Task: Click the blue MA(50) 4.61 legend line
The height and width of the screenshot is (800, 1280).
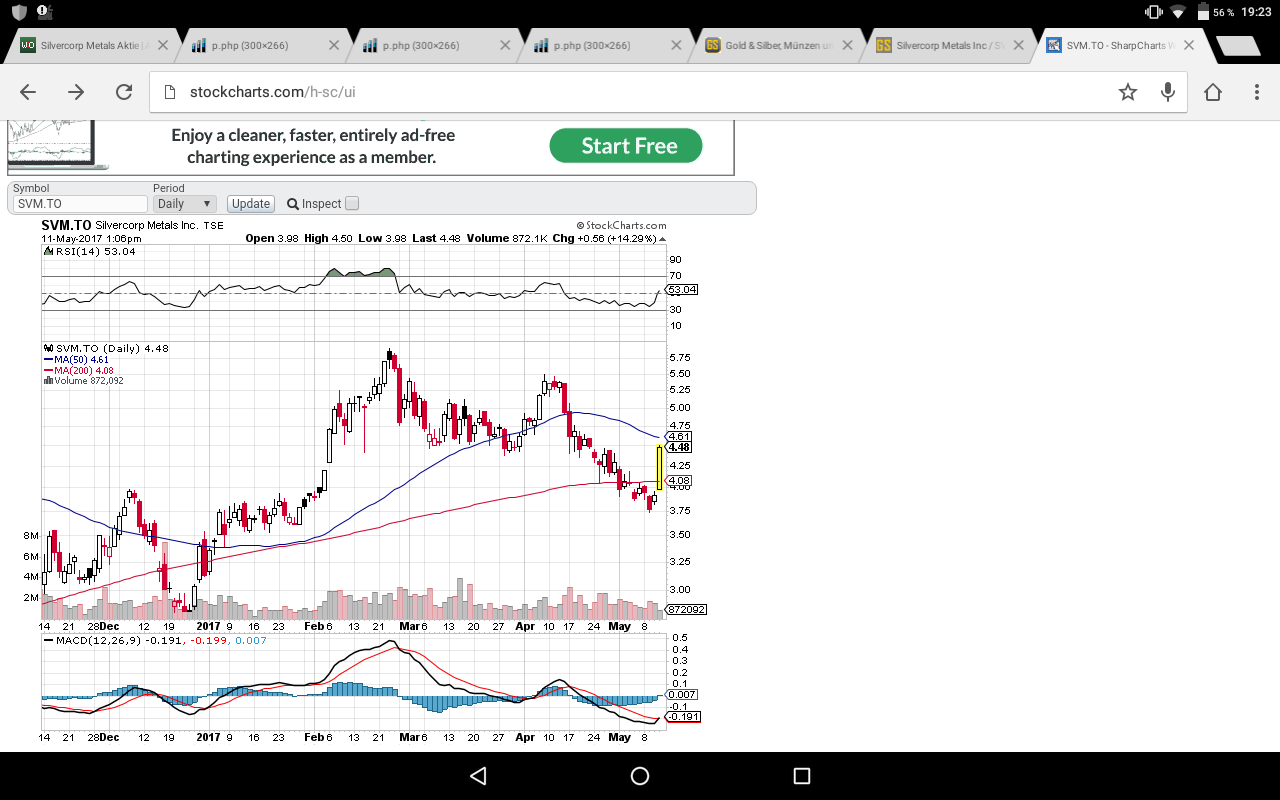Action: click(x=76, y=359)
